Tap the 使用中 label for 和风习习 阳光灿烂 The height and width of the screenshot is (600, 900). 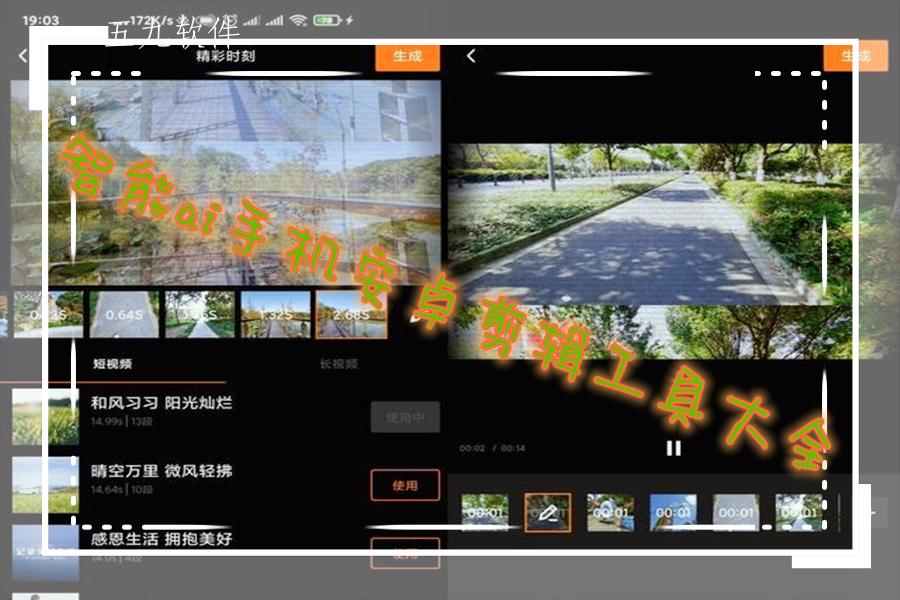(406, 417)
